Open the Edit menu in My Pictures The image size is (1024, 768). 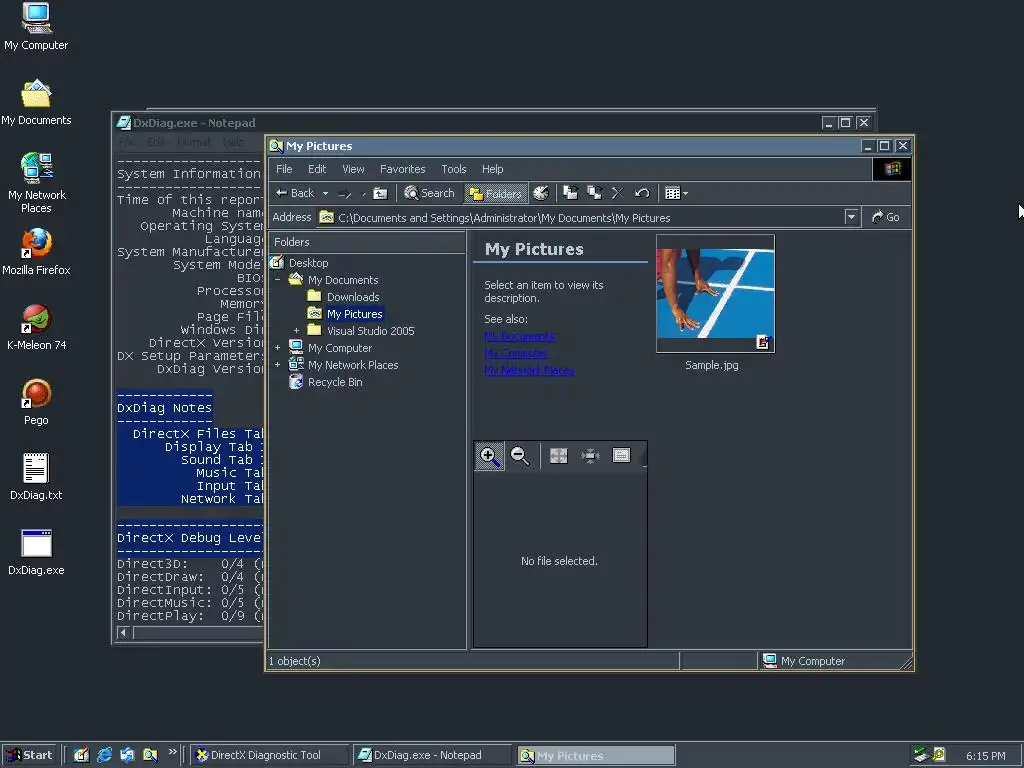tap(317, 169)
